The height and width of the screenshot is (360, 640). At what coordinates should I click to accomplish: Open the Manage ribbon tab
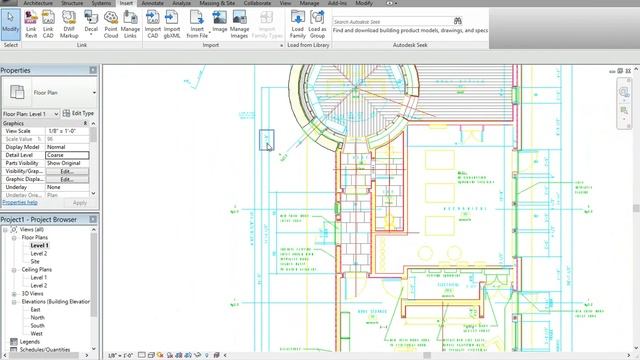(309, 3)
